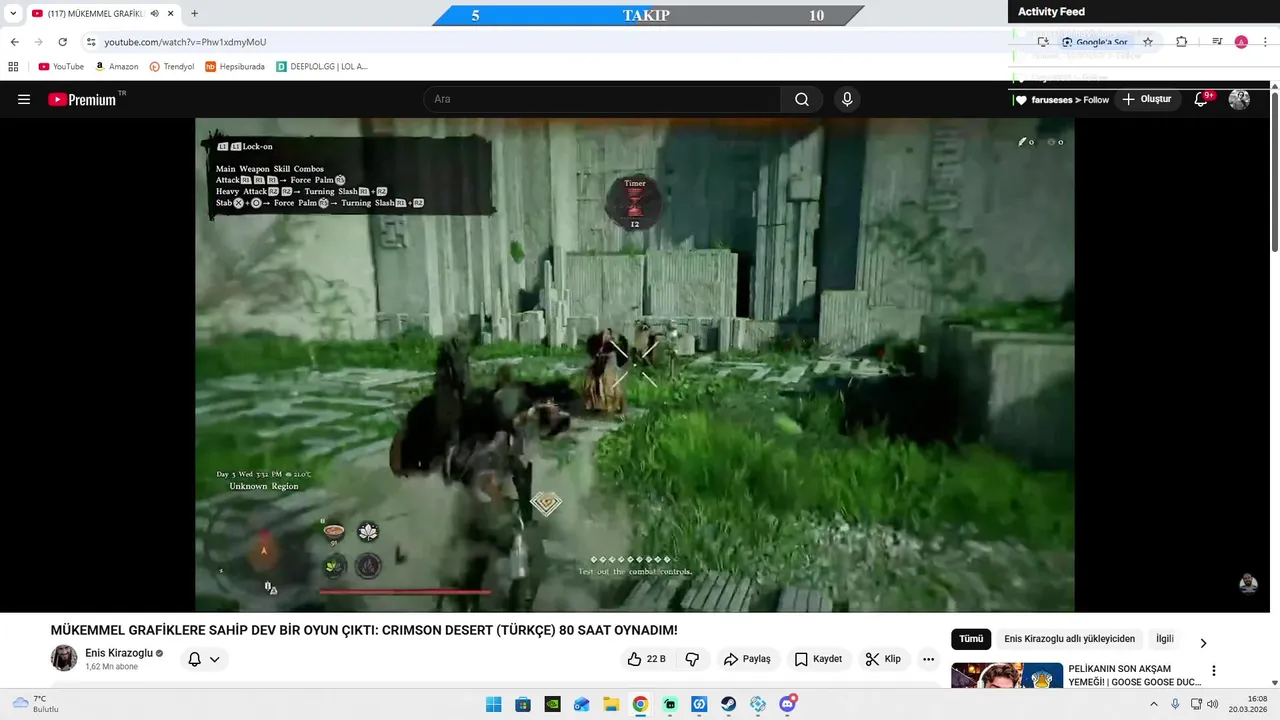
Task: Select the İlgili filter chip
Action: coord(1165,639)
